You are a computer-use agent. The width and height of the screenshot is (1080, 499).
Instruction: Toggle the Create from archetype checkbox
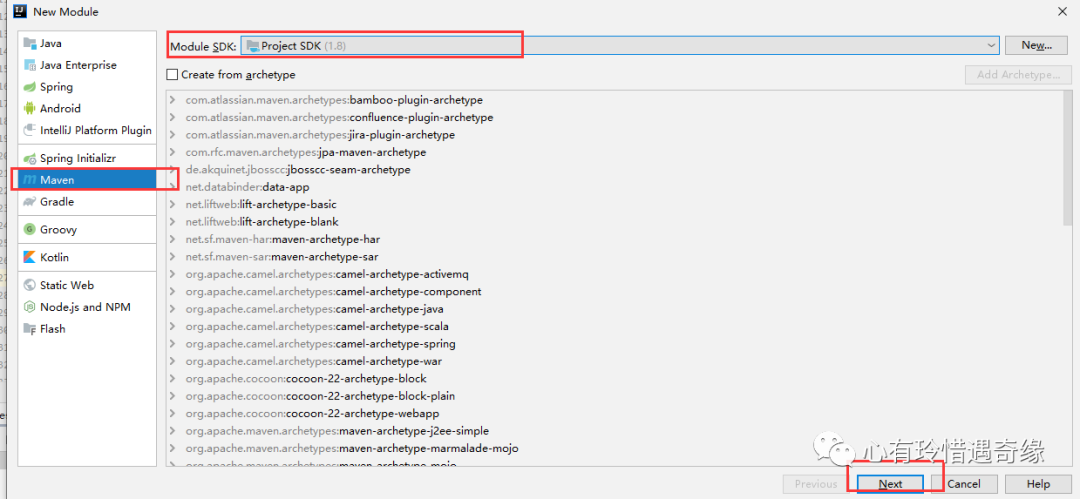(x=172, y=74)
